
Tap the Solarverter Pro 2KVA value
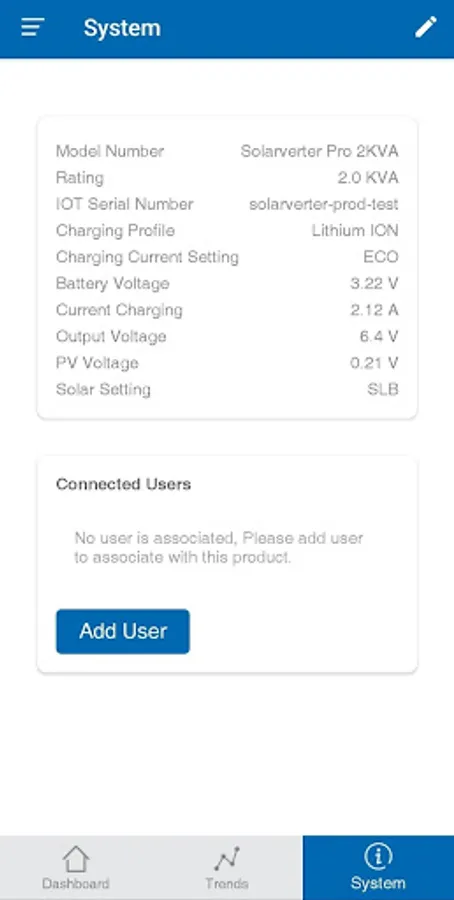coord(319,152)
